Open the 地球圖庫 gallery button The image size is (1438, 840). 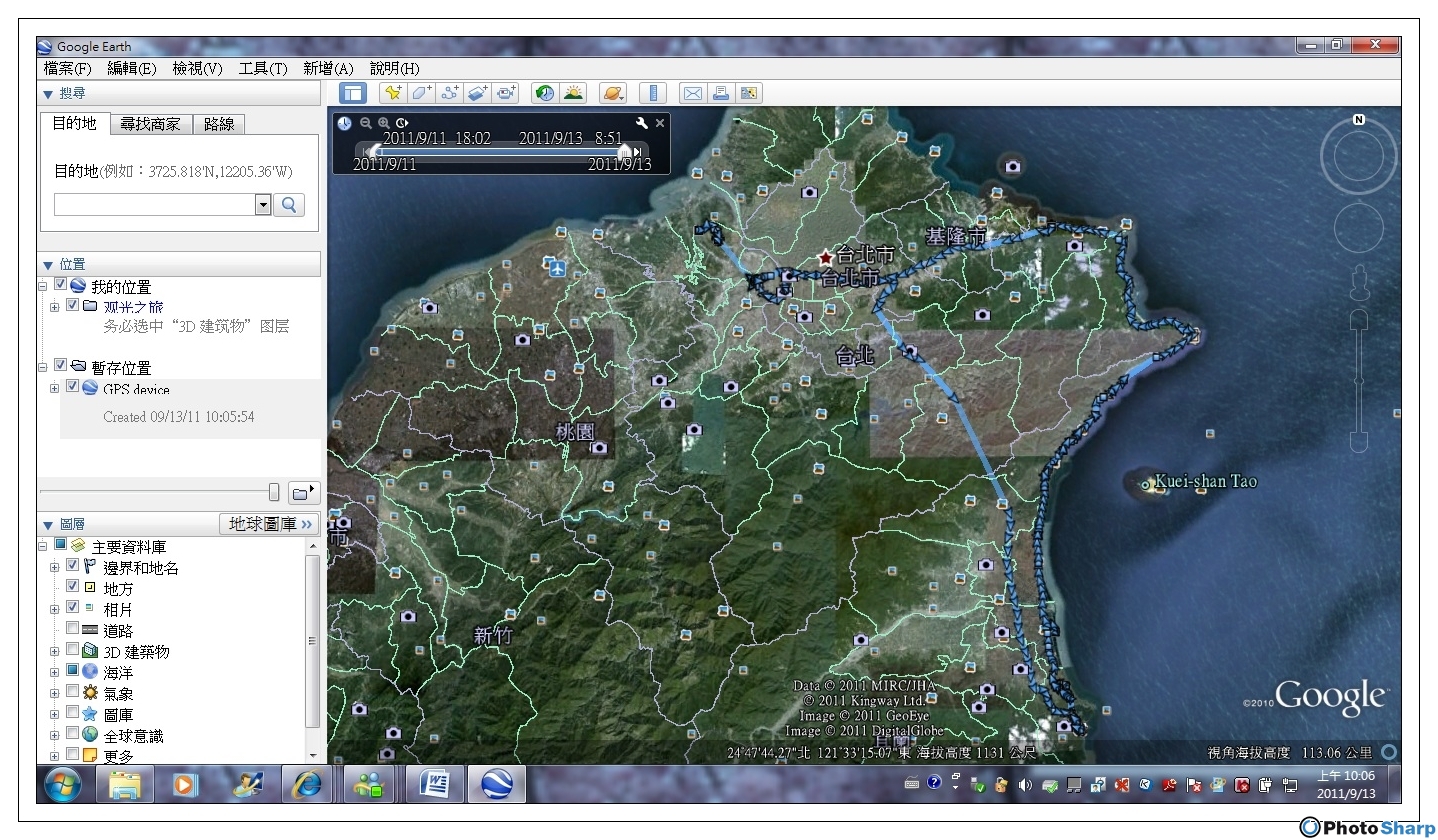coord(270,524)
